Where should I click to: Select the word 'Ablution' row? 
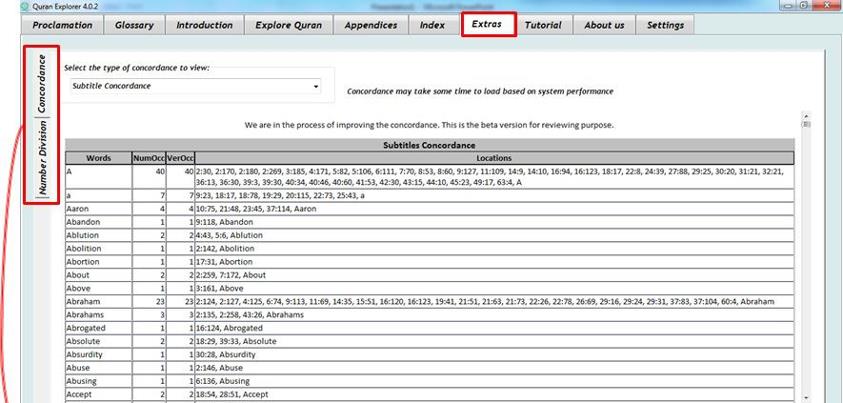430,235
